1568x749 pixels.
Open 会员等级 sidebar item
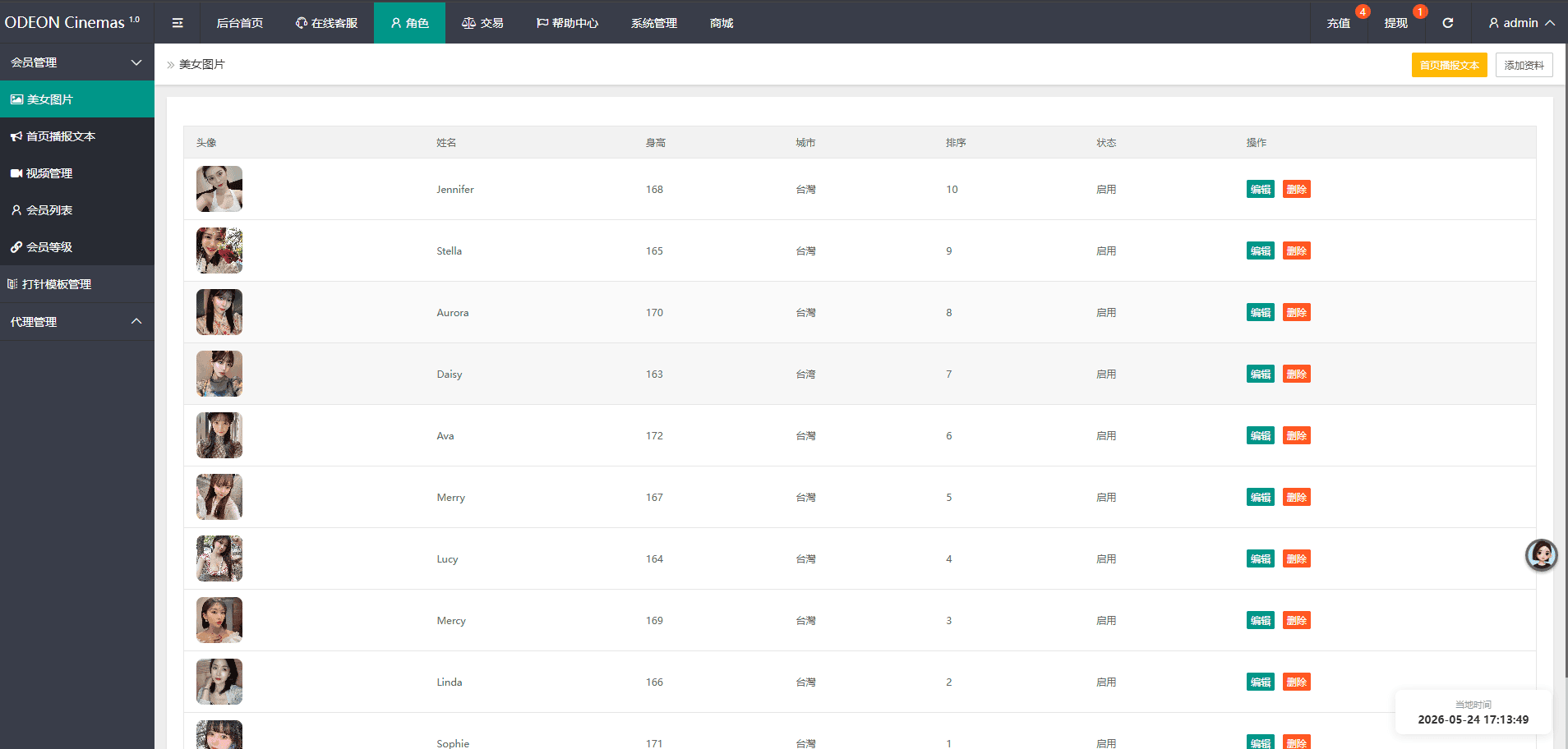[77, 247]
